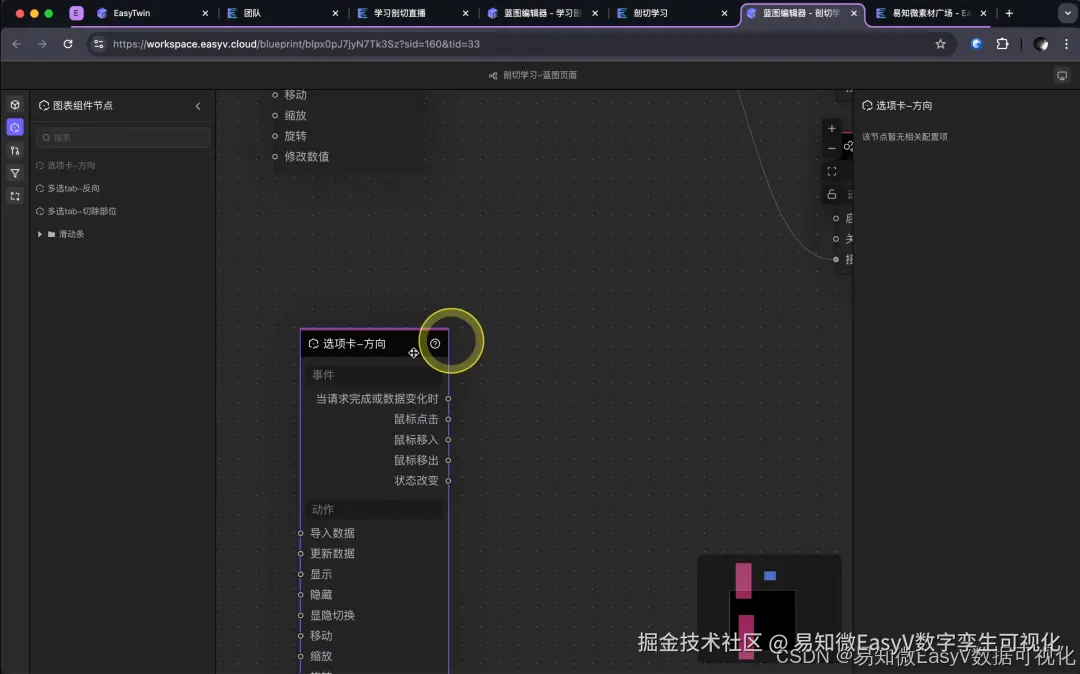The image size is (1080, 674).
Task: Expand the 滑动条 folder in node list
Action: [x=39, y=233]
